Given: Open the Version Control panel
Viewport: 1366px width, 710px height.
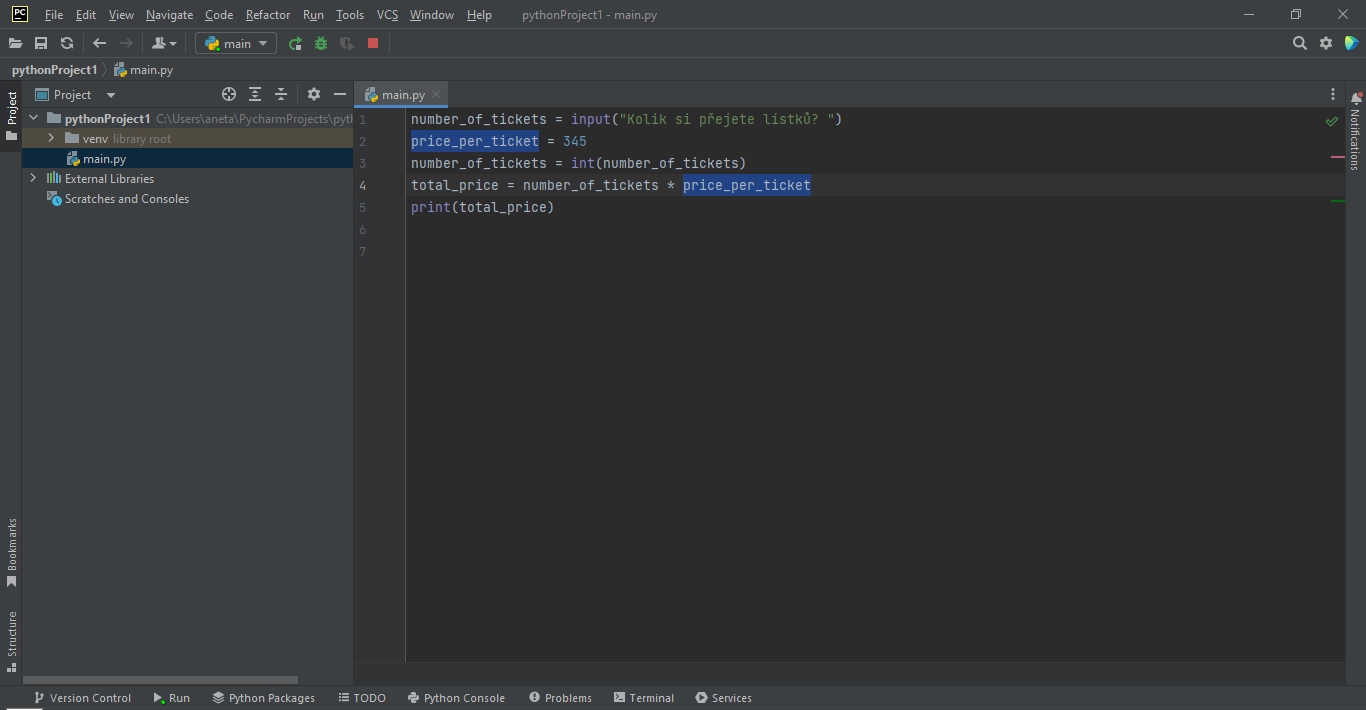Looking at the screenshot, I should (x=81, y=697).
